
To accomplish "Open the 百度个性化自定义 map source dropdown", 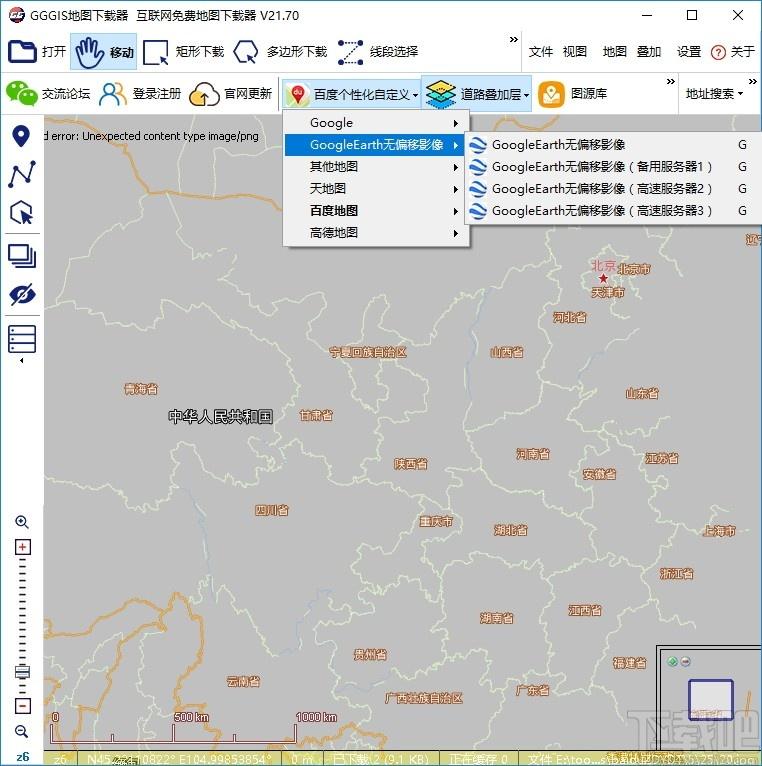I will click(352, 93).
